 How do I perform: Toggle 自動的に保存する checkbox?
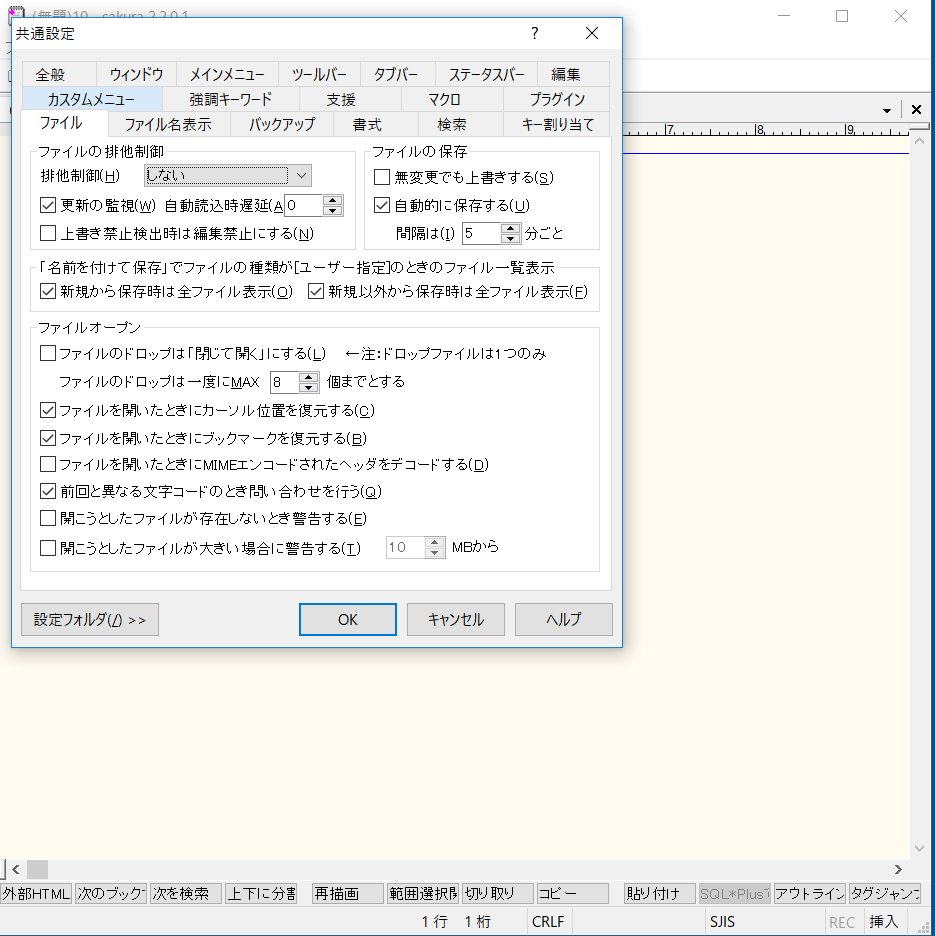tap(383, 205)
